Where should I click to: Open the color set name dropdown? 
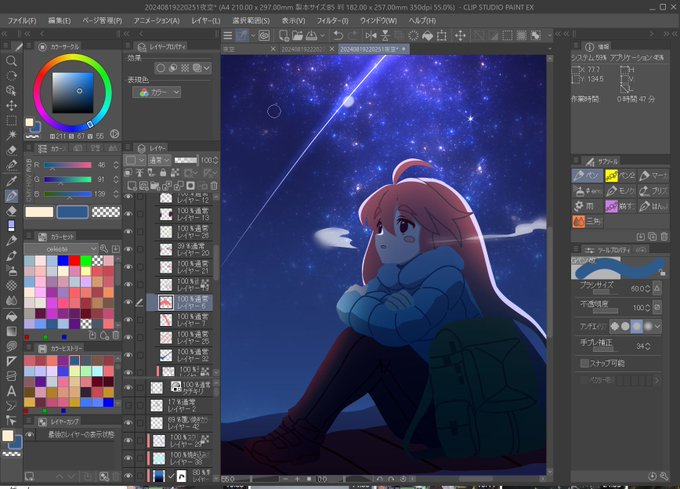[61, 249]
